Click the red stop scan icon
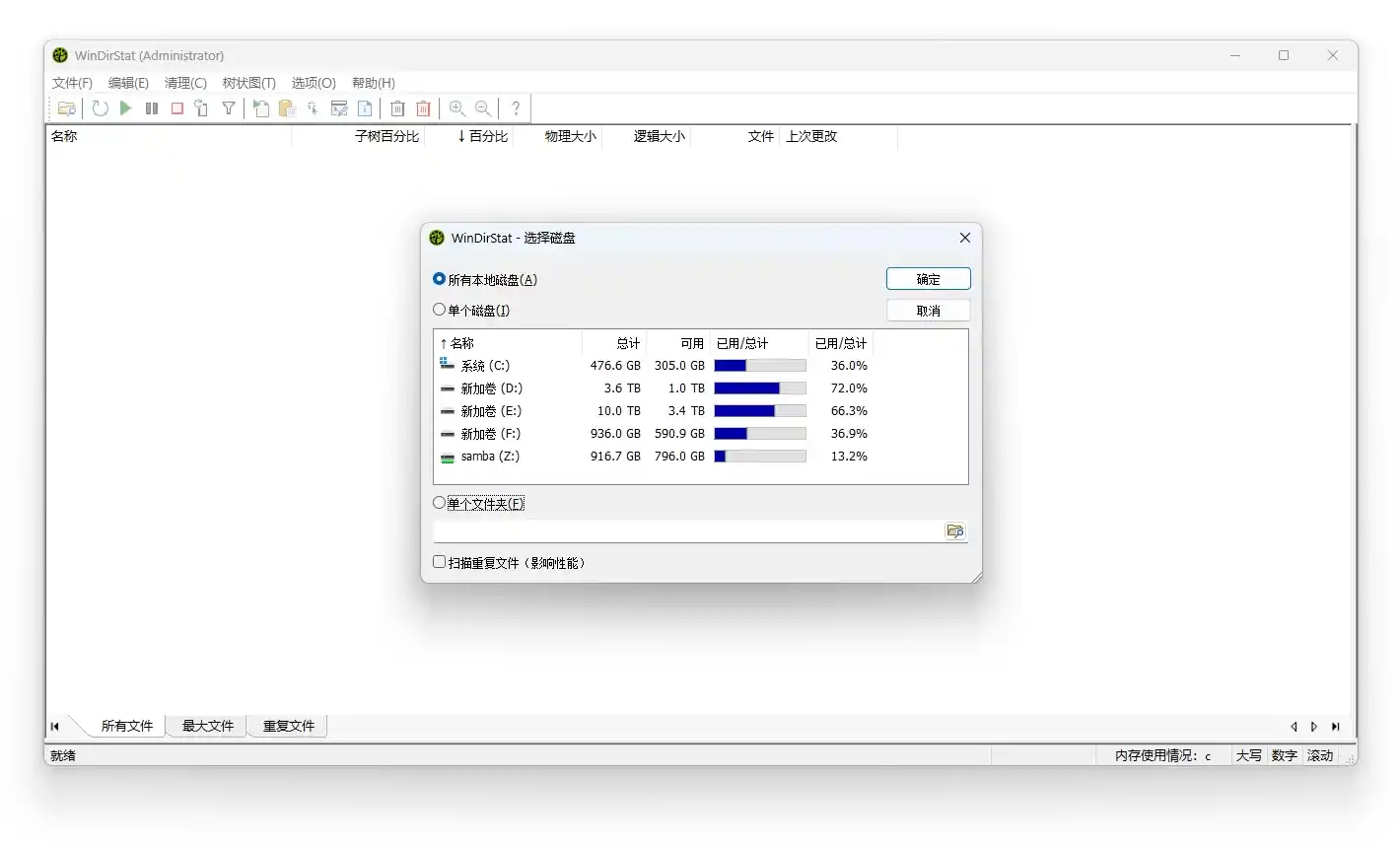Screen dimensions: 1400x847 point(177,108)
